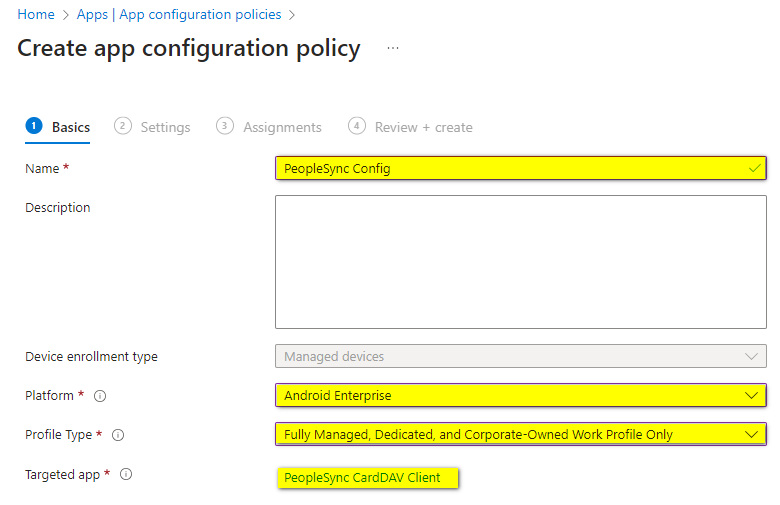Expand the Profile Type dropdown

(521, 434)
